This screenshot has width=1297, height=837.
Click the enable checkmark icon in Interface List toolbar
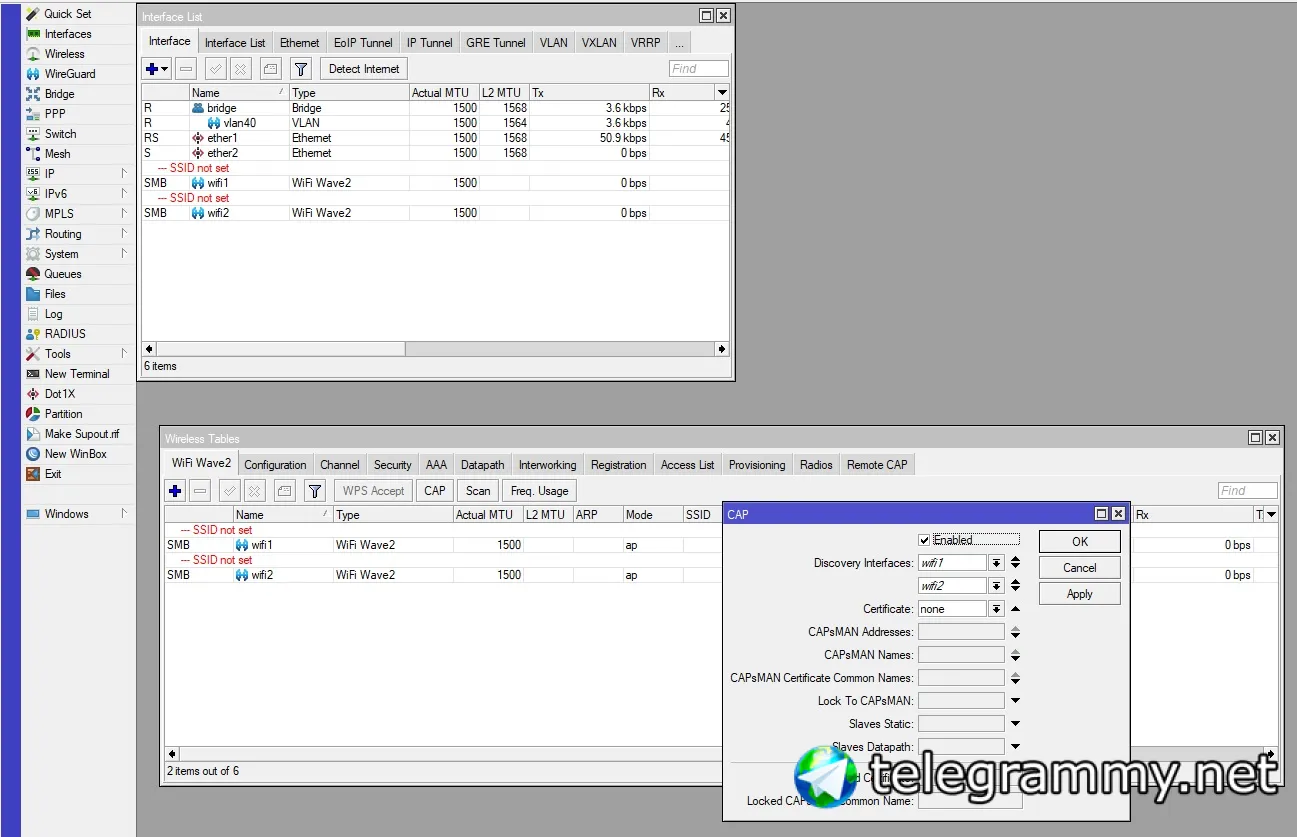coord(215,69)
